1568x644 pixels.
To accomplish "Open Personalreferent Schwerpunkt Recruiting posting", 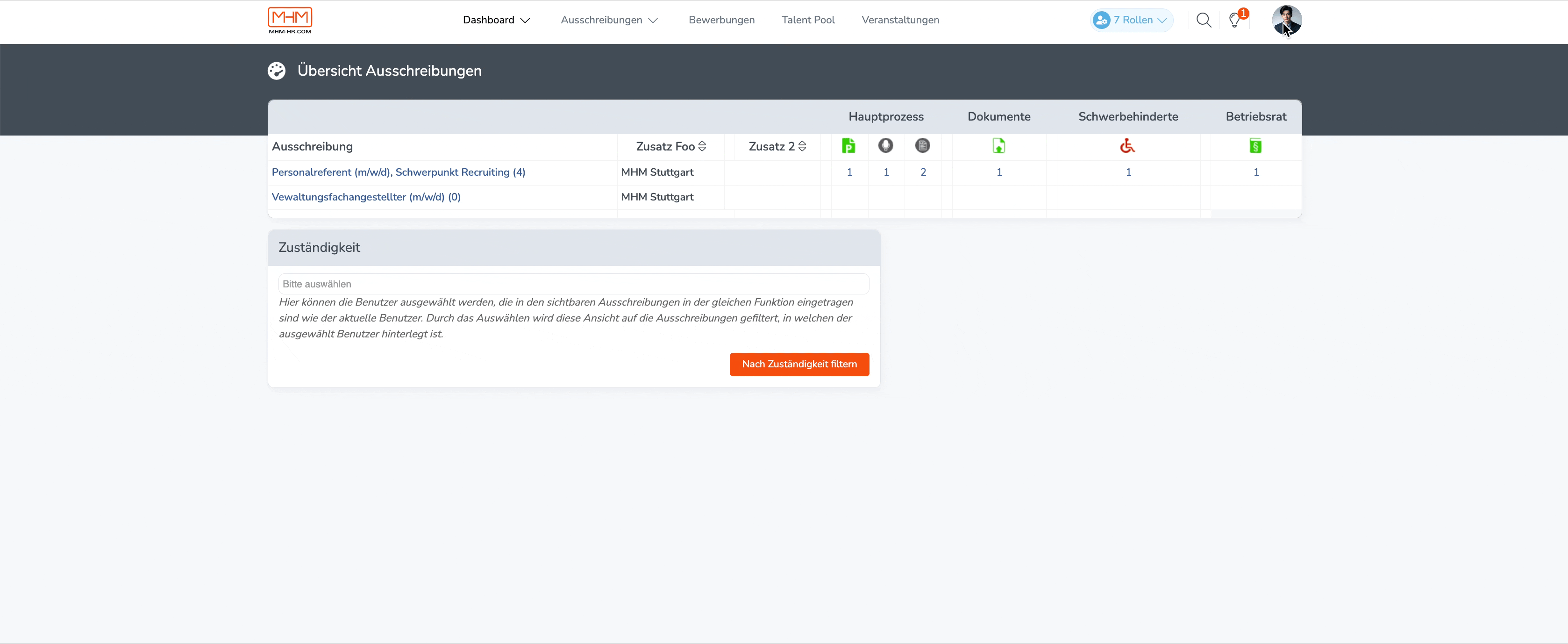I will coord(398,172).
